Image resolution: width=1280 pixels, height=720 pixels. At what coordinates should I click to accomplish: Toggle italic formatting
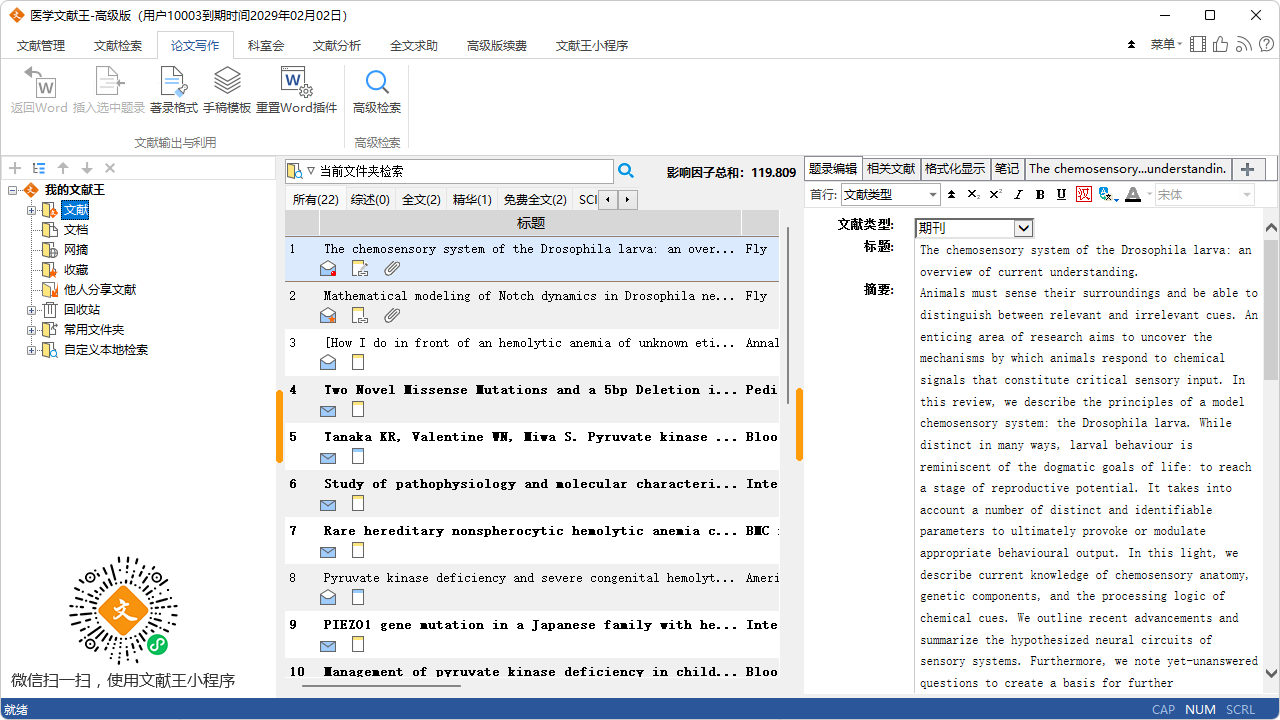tap(1018, 195)
